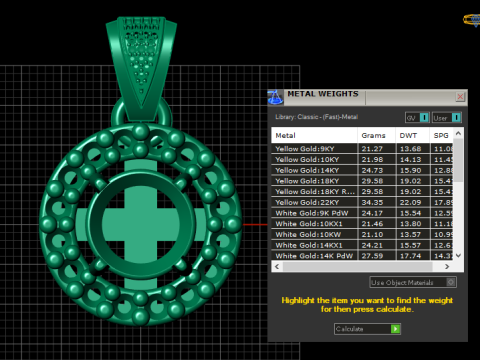
Task: Select the White Gold:10KW row
Action: pos(362,234)
